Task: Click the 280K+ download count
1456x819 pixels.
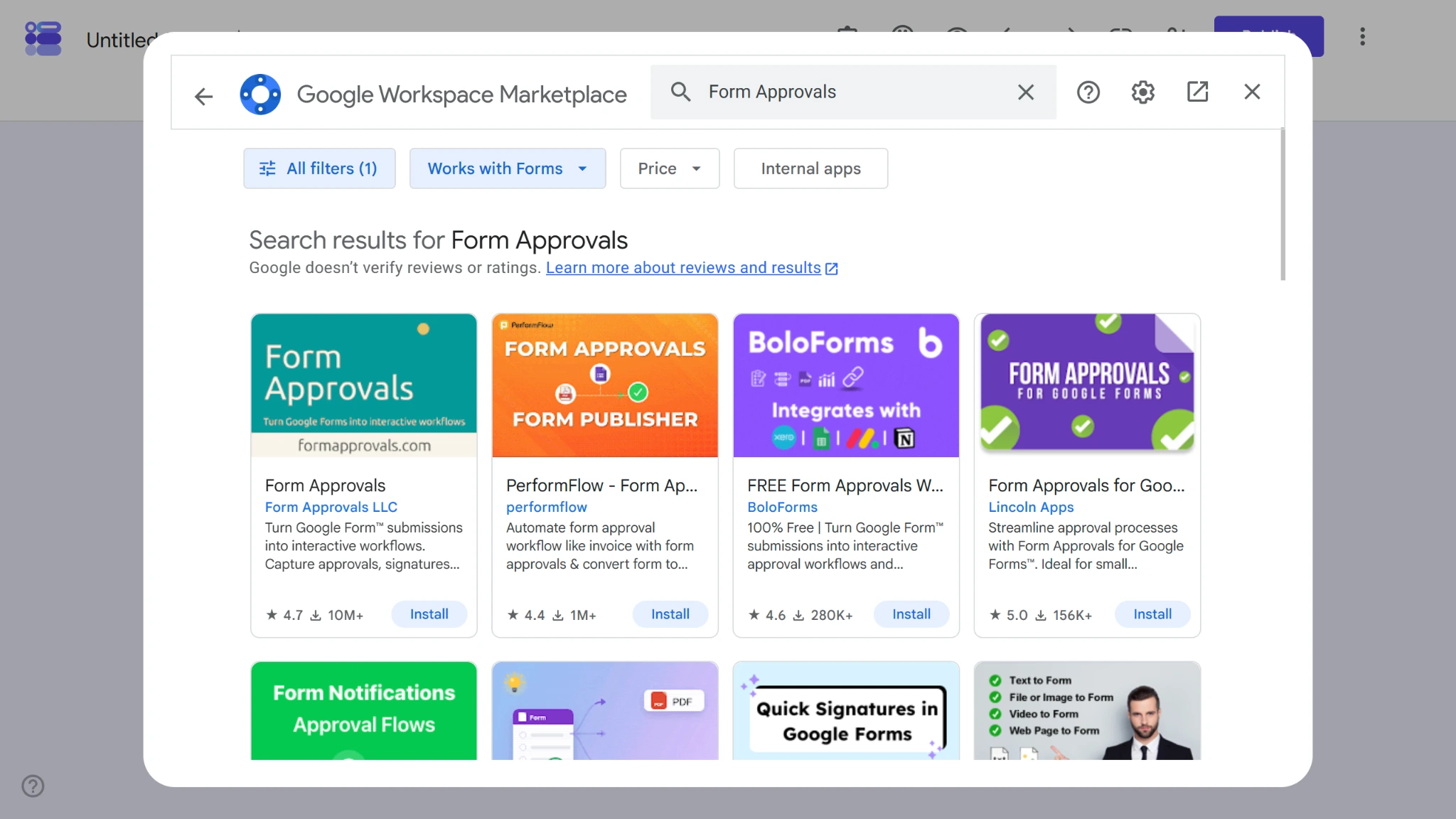Action: click(x=823, y=615)
